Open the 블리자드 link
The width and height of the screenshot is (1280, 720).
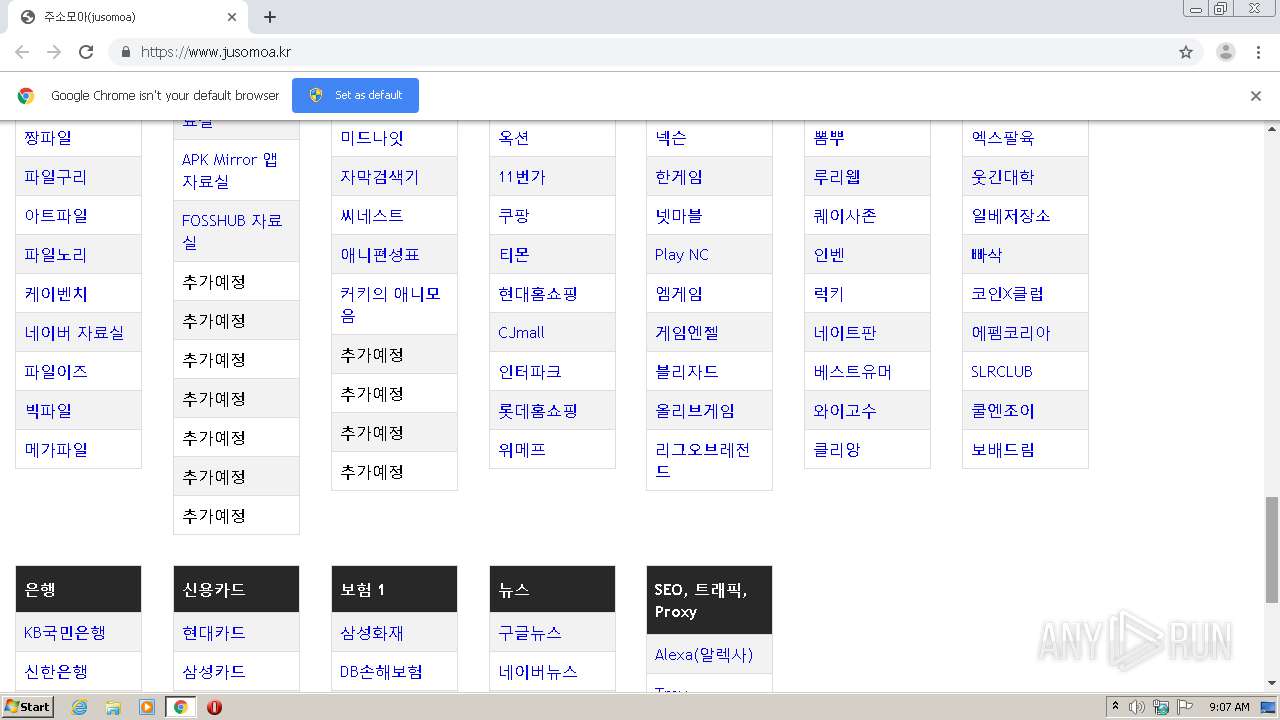click(687, 372)
